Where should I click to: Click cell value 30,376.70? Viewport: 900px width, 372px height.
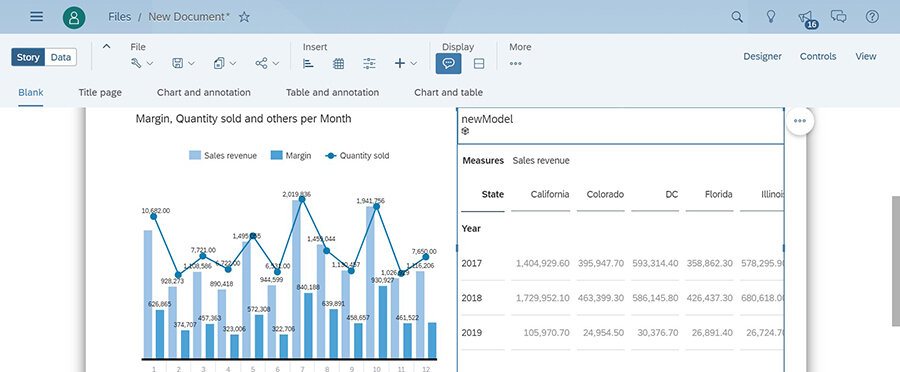(657, 332)
